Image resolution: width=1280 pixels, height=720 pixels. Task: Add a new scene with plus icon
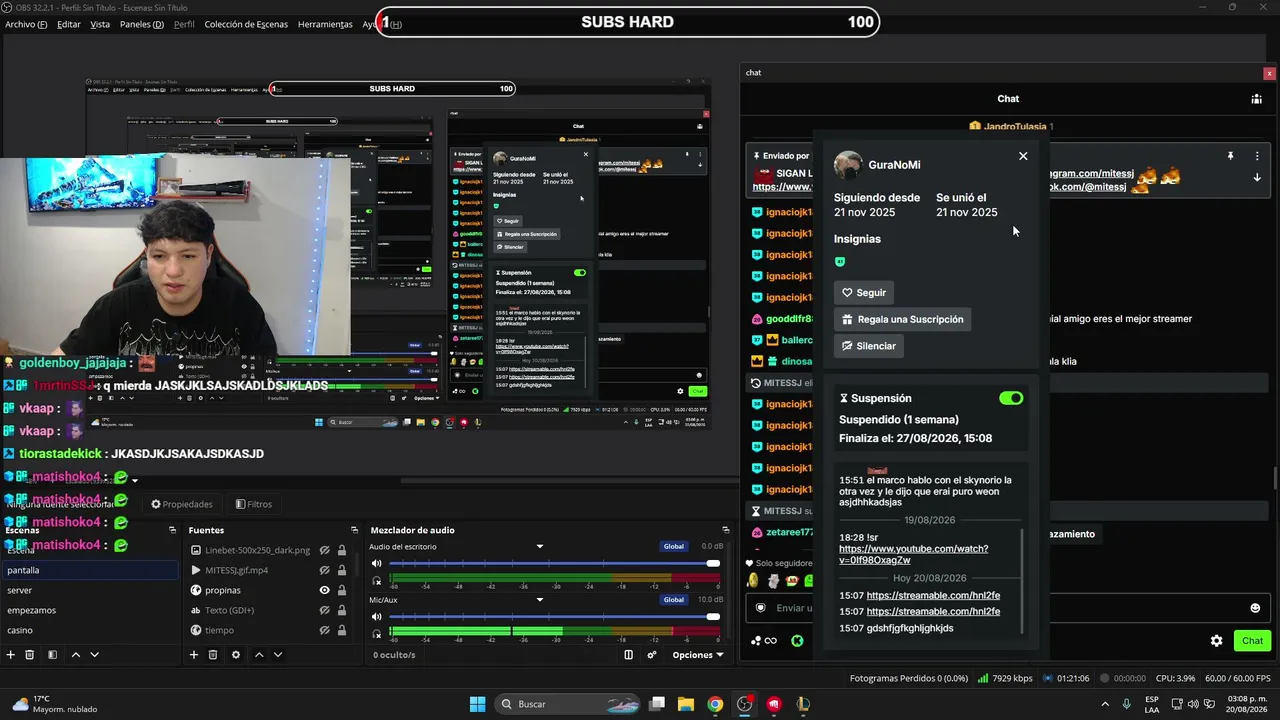tap(11, 655)
